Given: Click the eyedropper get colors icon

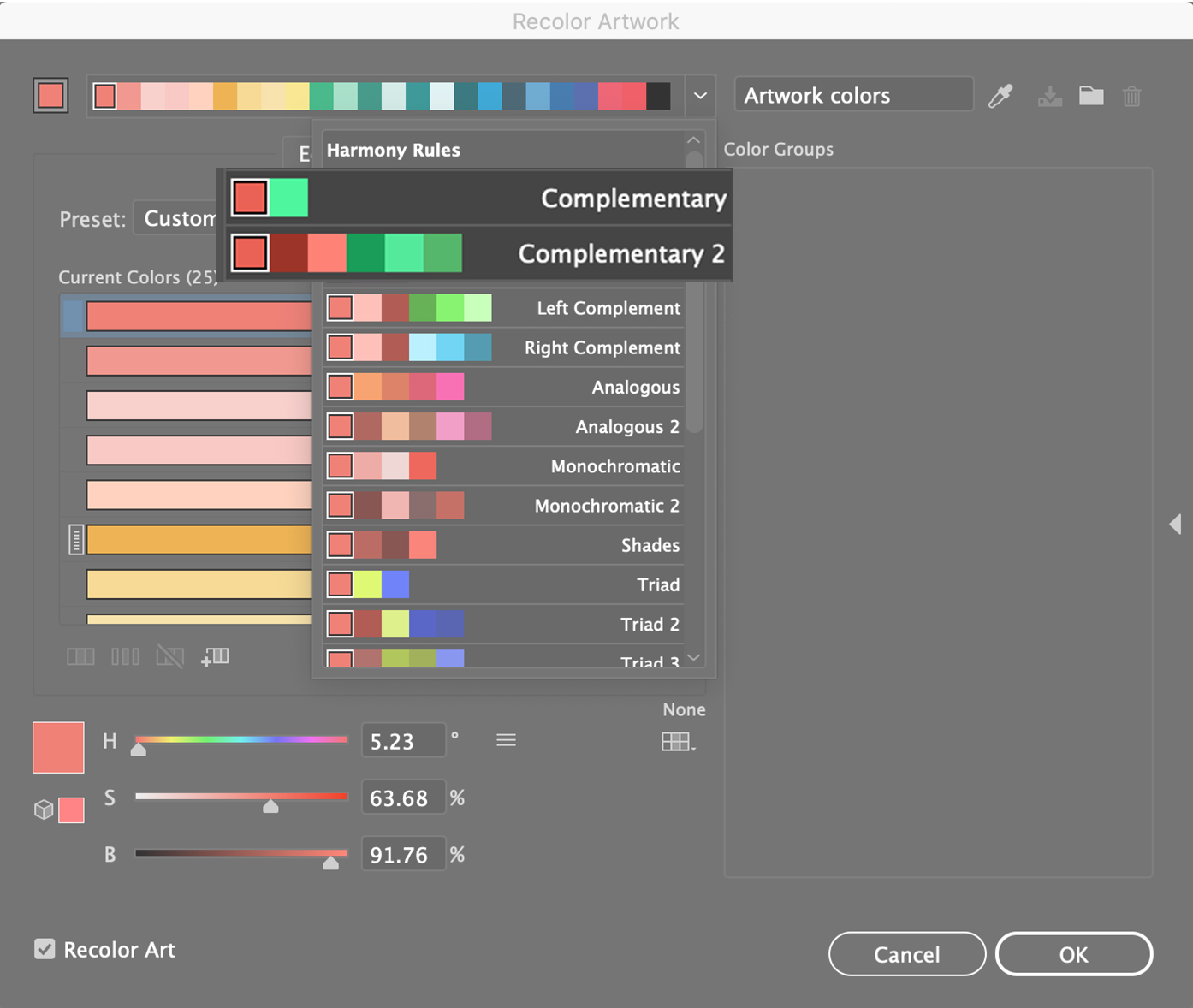Looking at the screenshot, I should pos(1000,96).
